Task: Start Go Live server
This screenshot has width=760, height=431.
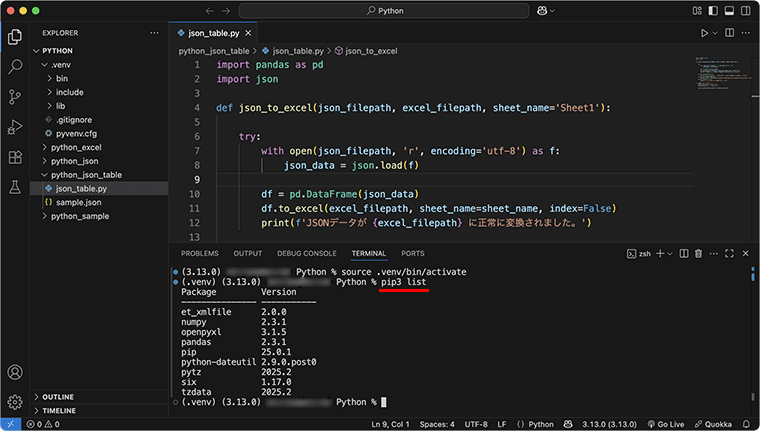Action: pos(665,424)
